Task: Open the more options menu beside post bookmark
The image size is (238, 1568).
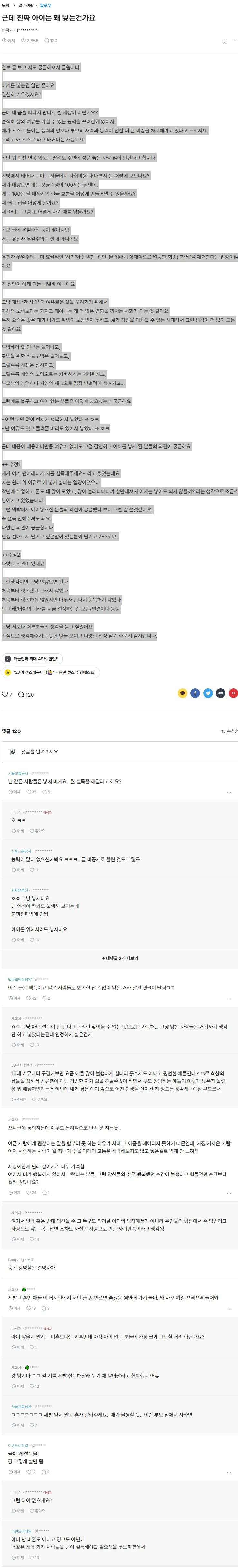Action: [234, 41]
